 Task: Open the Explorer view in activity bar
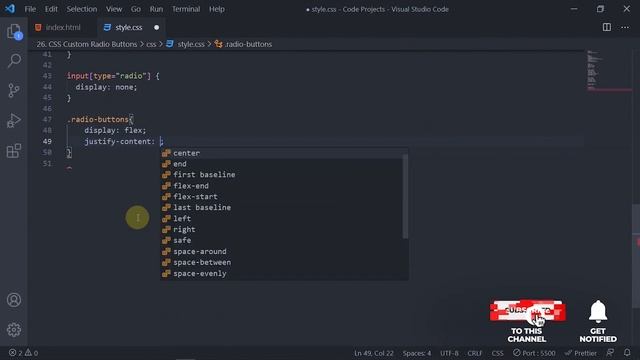click(x=14, y=32)
